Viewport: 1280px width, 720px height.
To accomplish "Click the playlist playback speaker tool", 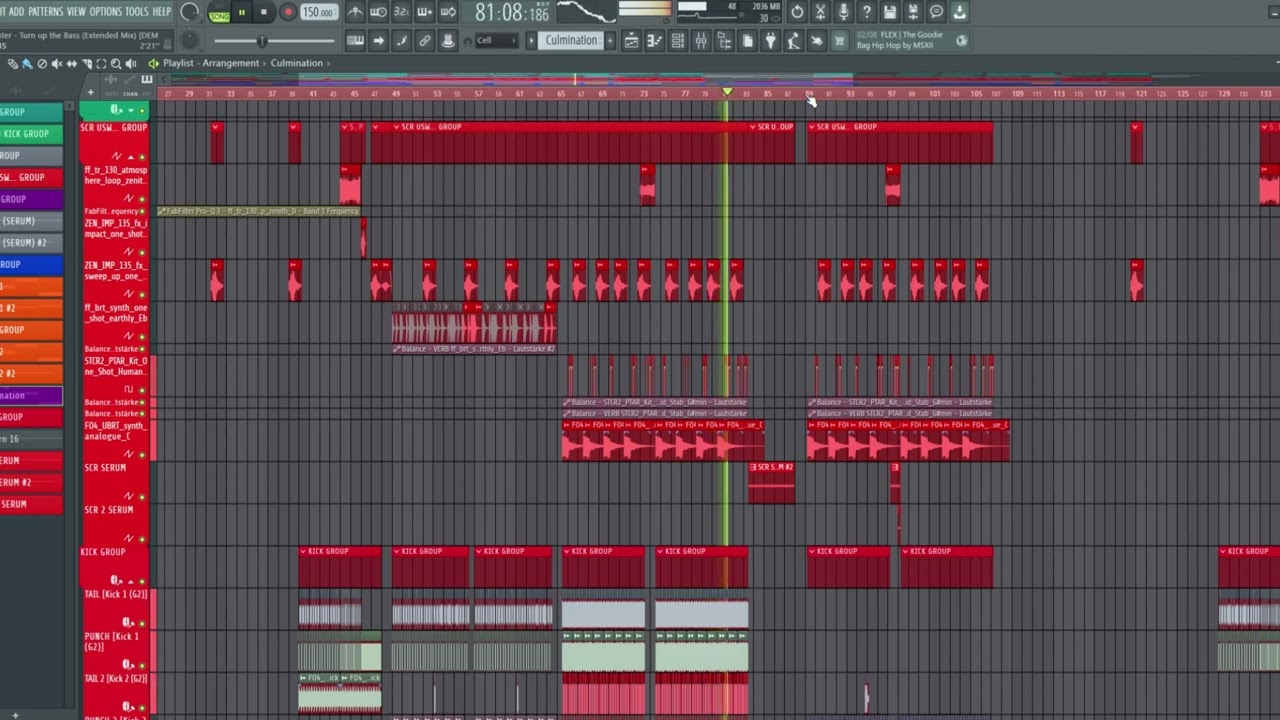I will coord(131,63).
